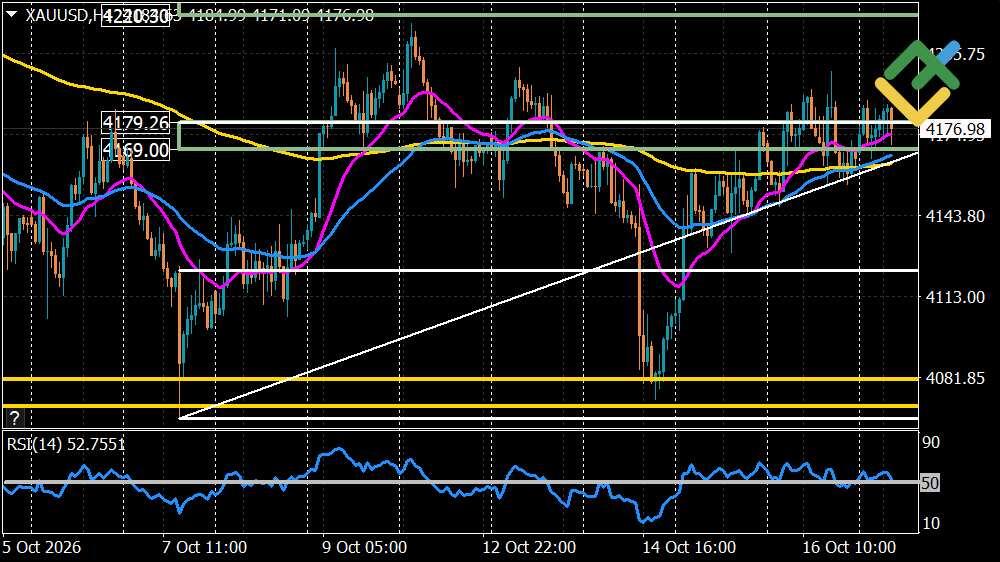Select the 4179.26 price level label
The width and height of the screenshot is (1000, 562).
pyautogui.click(x=136, y=122)
